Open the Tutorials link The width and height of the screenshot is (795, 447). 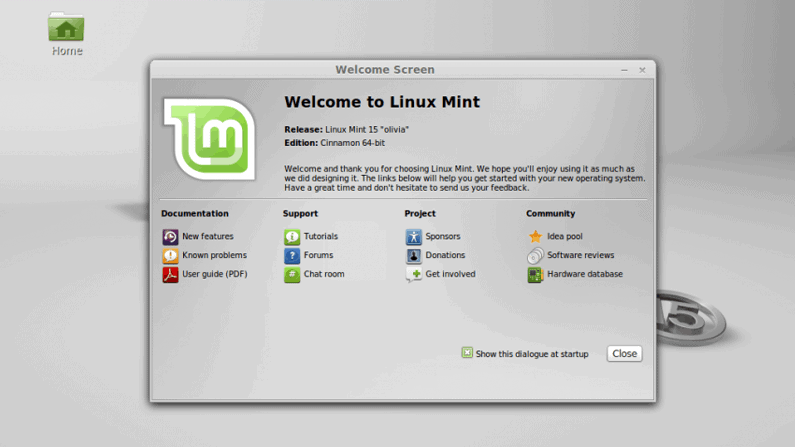coord(321,236)
